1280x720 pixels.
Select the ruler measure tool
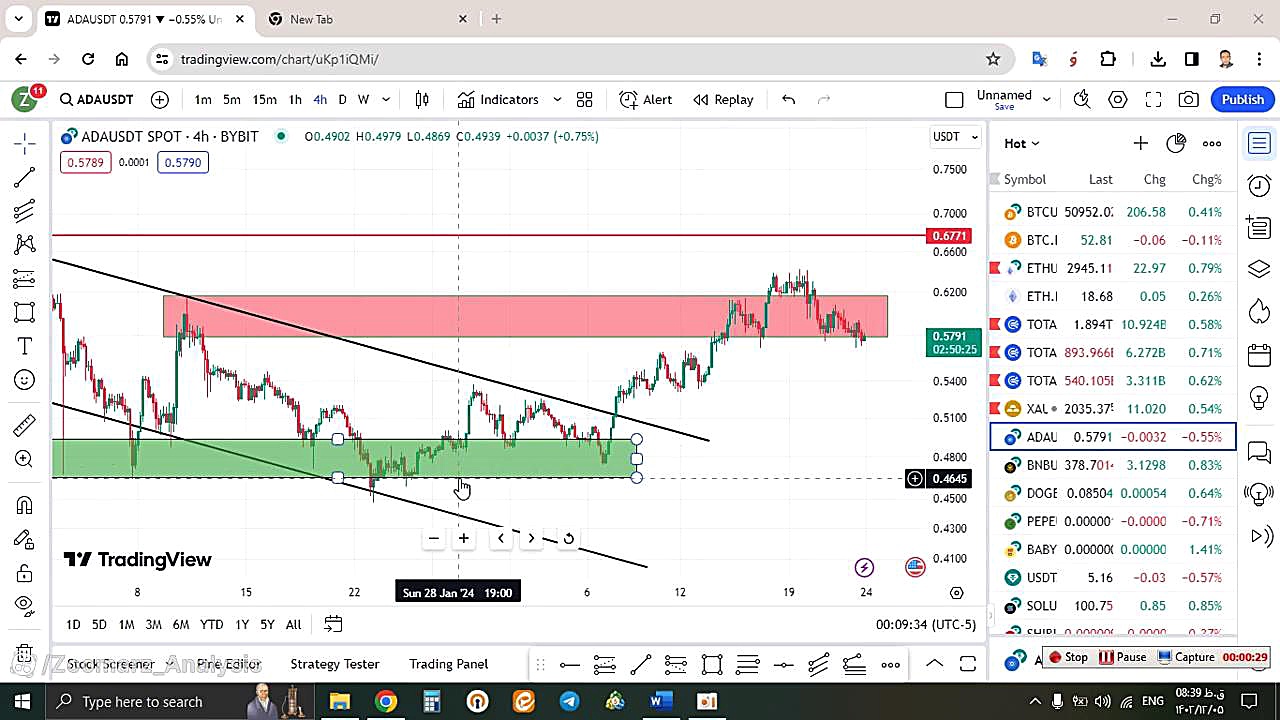(x=25, y=426)
